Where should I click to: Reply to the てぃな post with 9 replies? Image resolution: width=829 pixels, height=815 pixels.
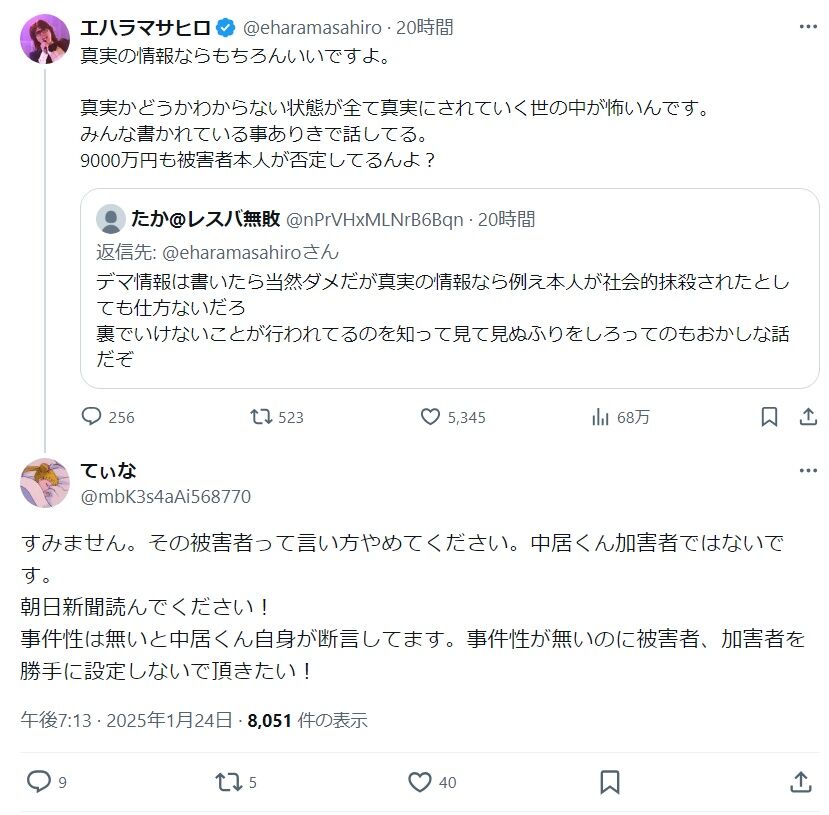38,781
